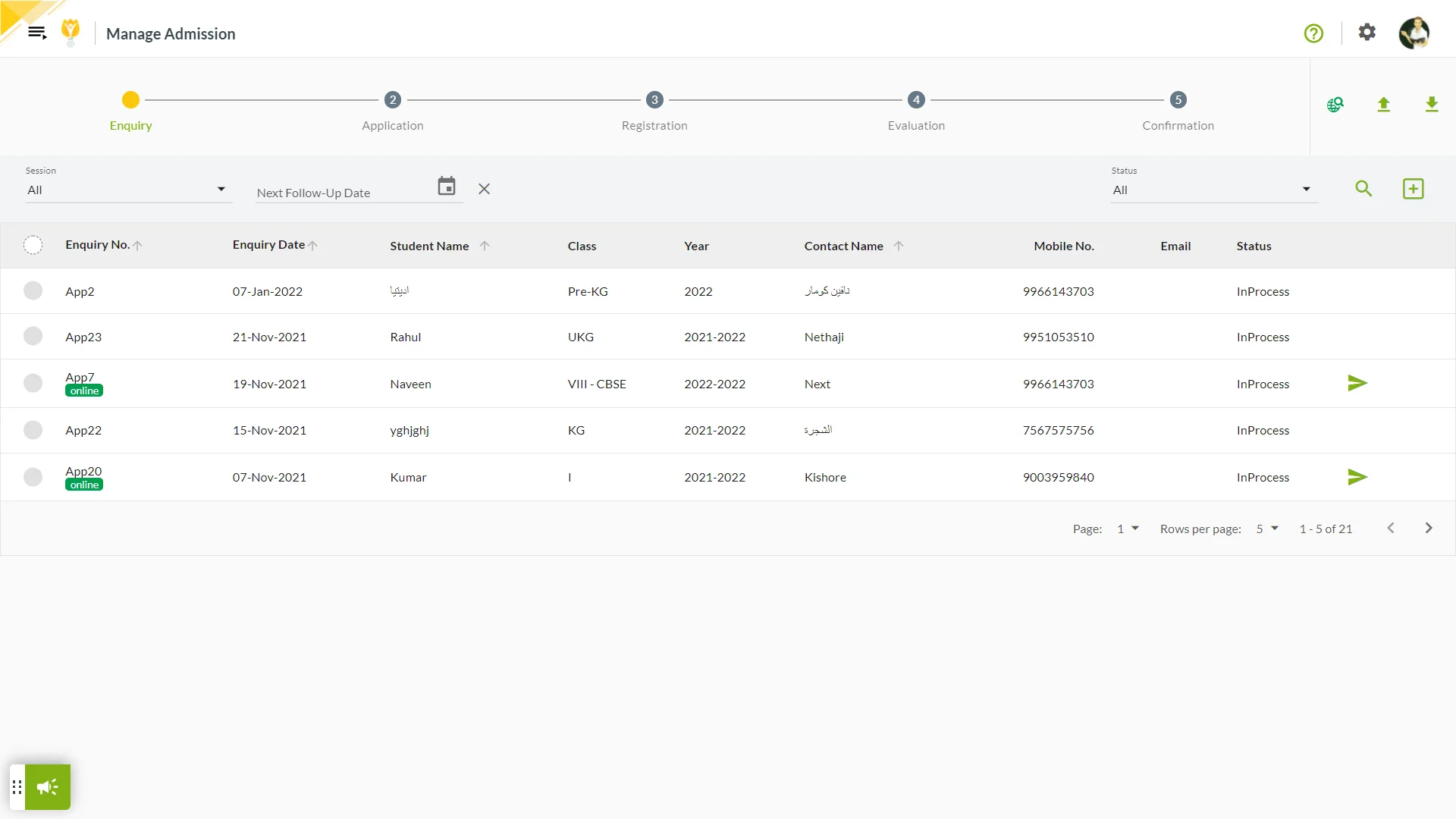Click the Class column header
1456x819 pixels.
pyautogui.click(x=582, y=246)
